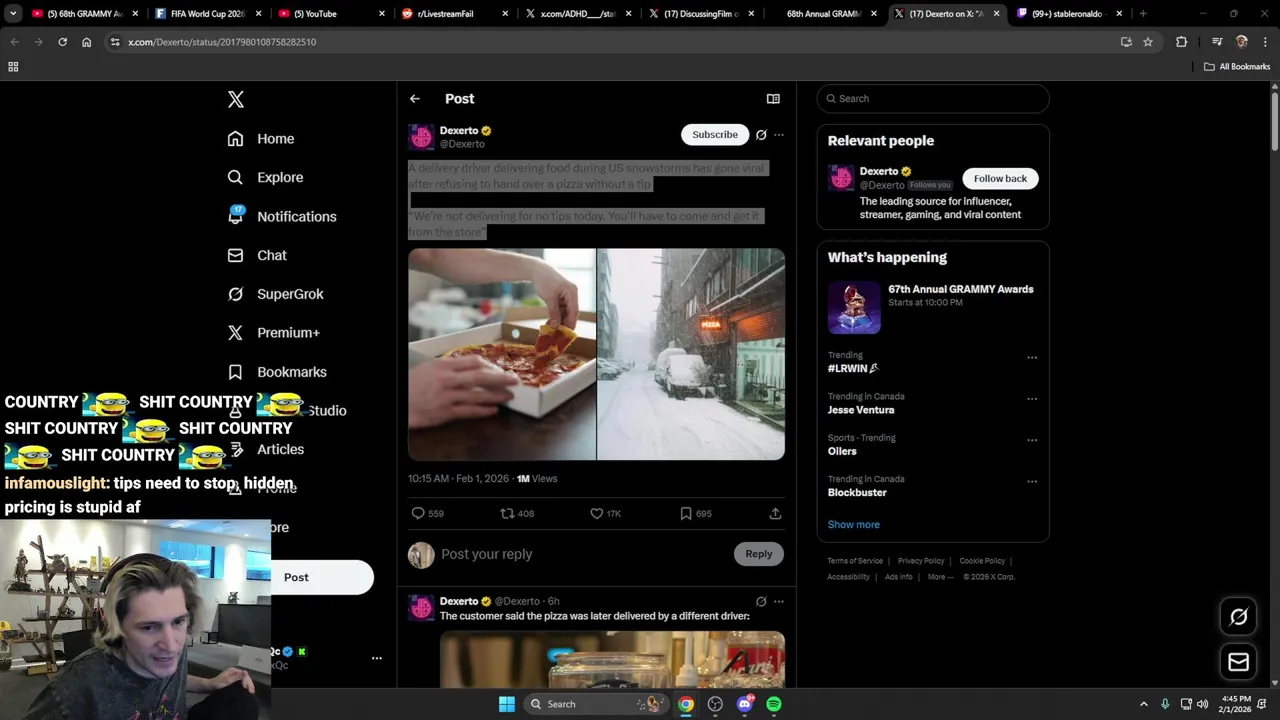Click the X Search box
The image size is (1280, 720).
[933, 98]
